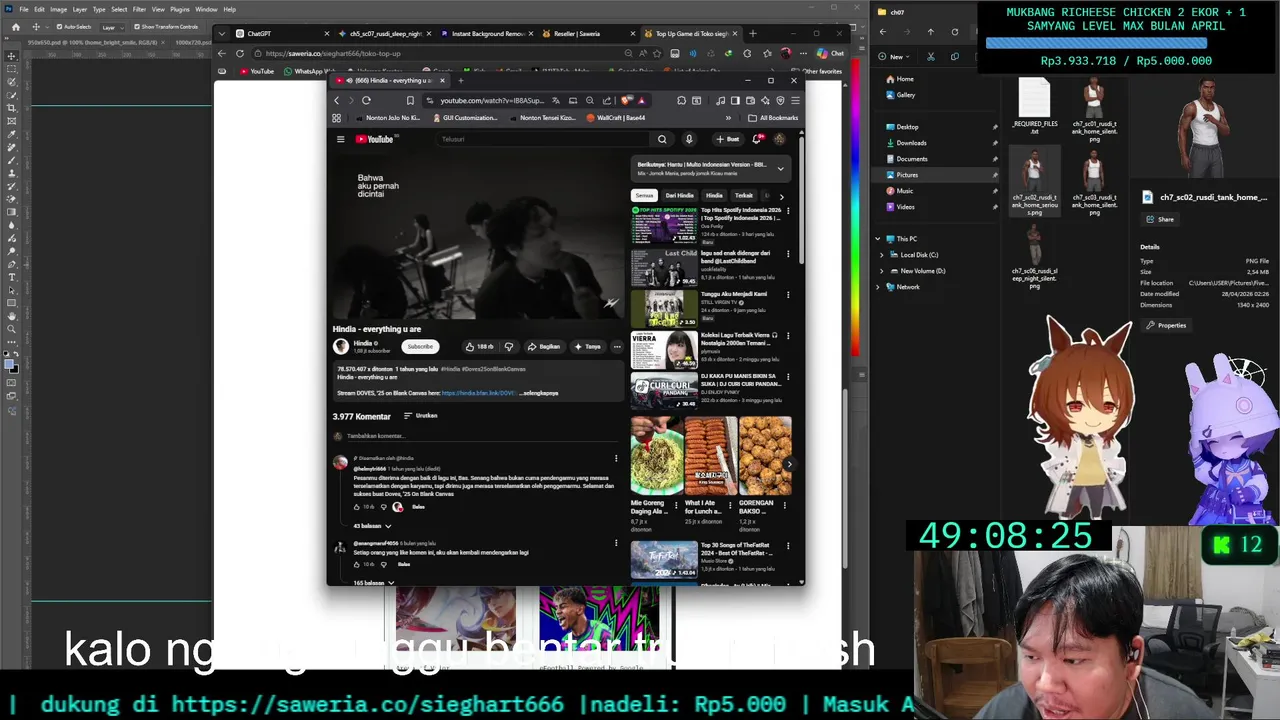Screen dimensions: 1280x720
Task: Open the Downloads folder in File Explorer sidebar
Action: (x=911, y=143)
